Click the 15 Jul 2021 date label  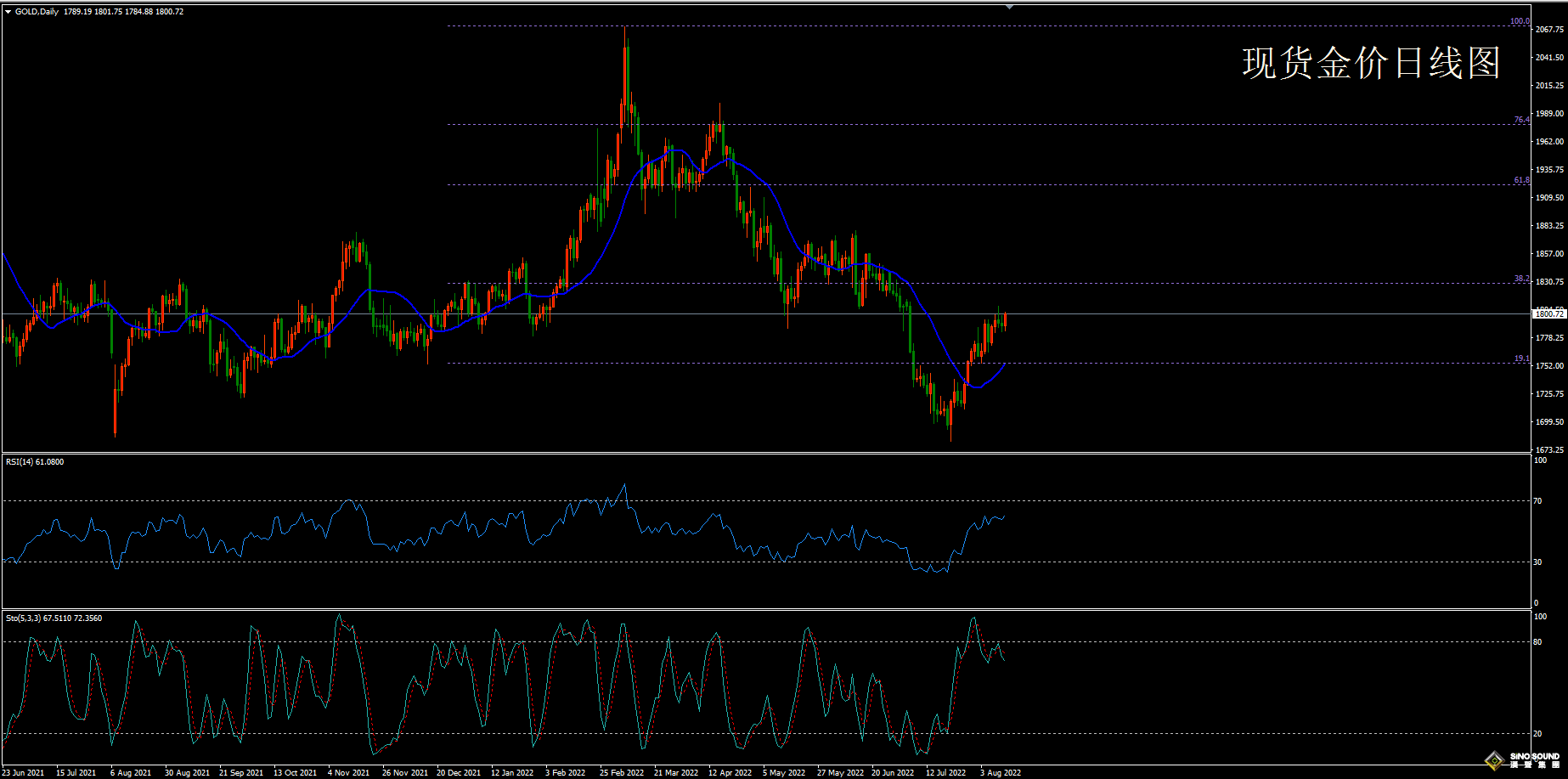[76, 773]
